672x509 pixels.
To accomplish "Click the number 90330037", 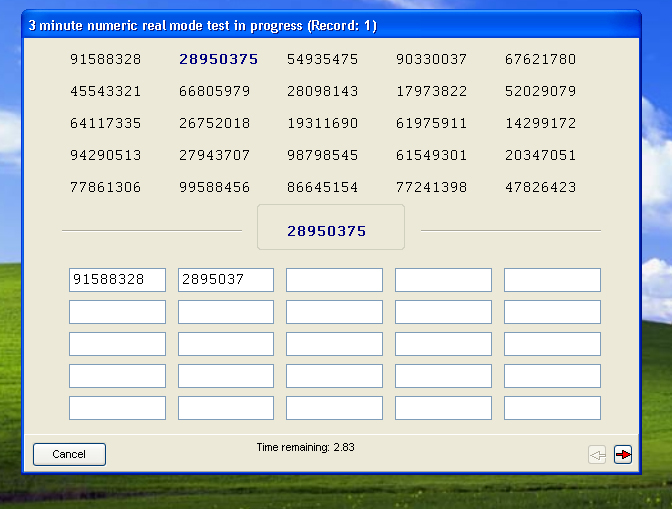I will [432, 59].
